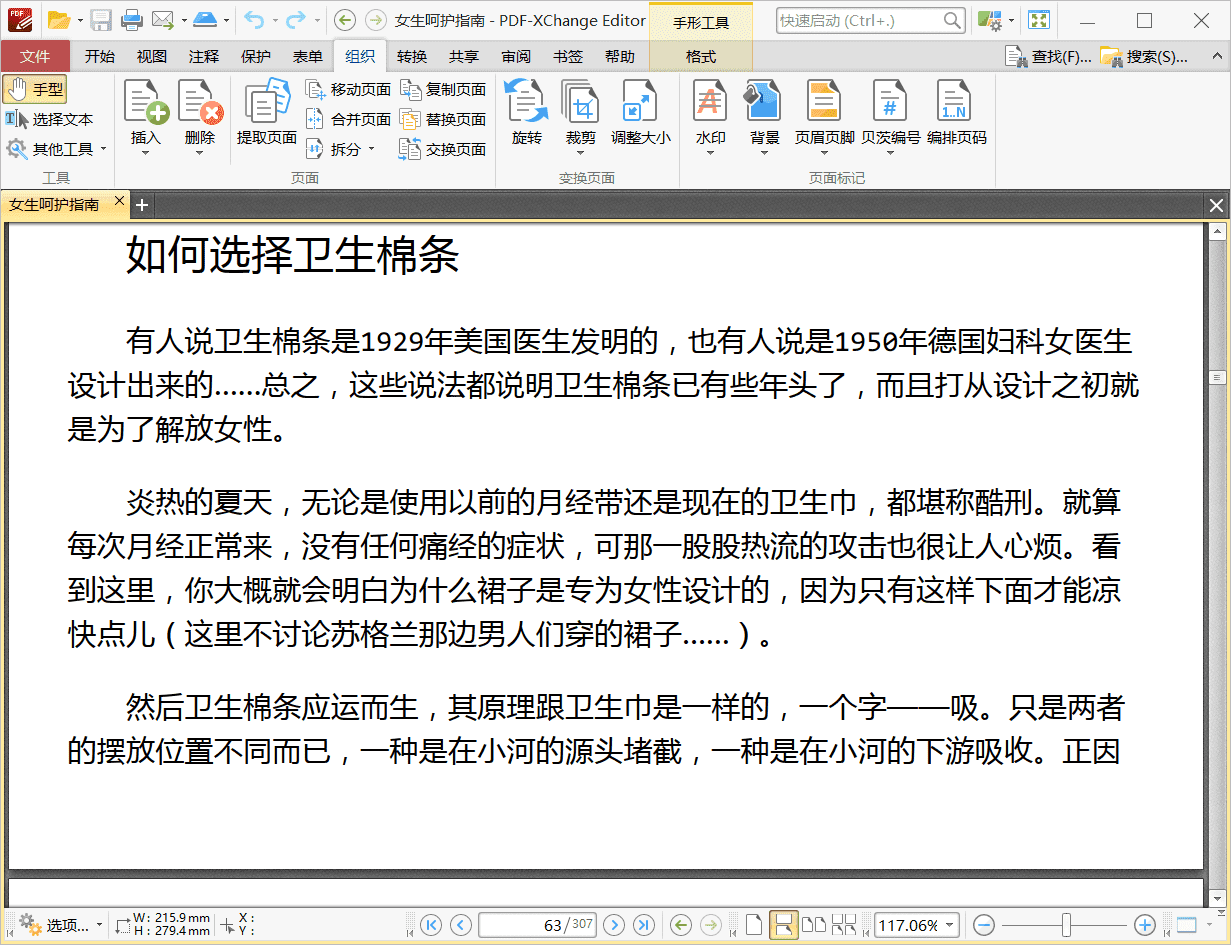Open the File (文件) menu
1231x945 pixels.
pyautogui.click(x=35, y=57)
